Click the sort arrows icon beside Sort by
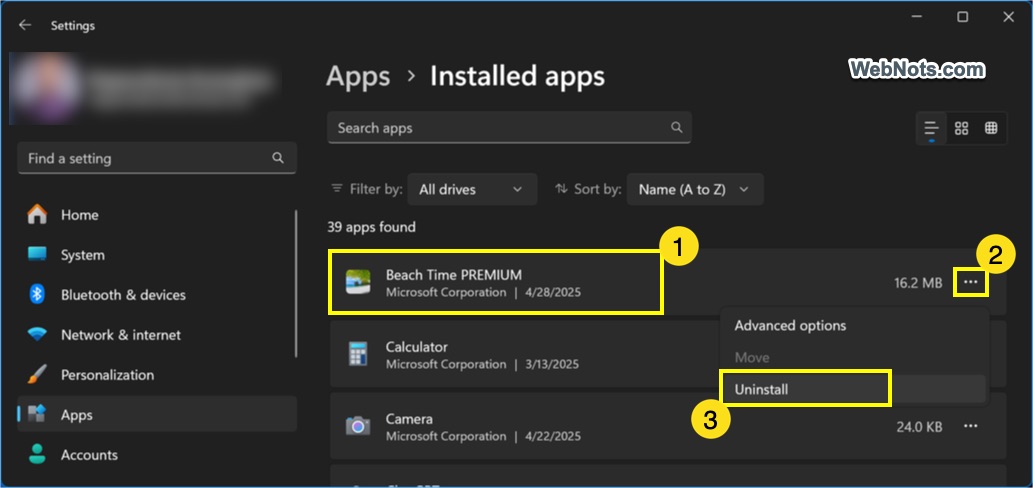The height and width of the screenshot is (488, 1033). pyautogui.click(x=561, y=189)
